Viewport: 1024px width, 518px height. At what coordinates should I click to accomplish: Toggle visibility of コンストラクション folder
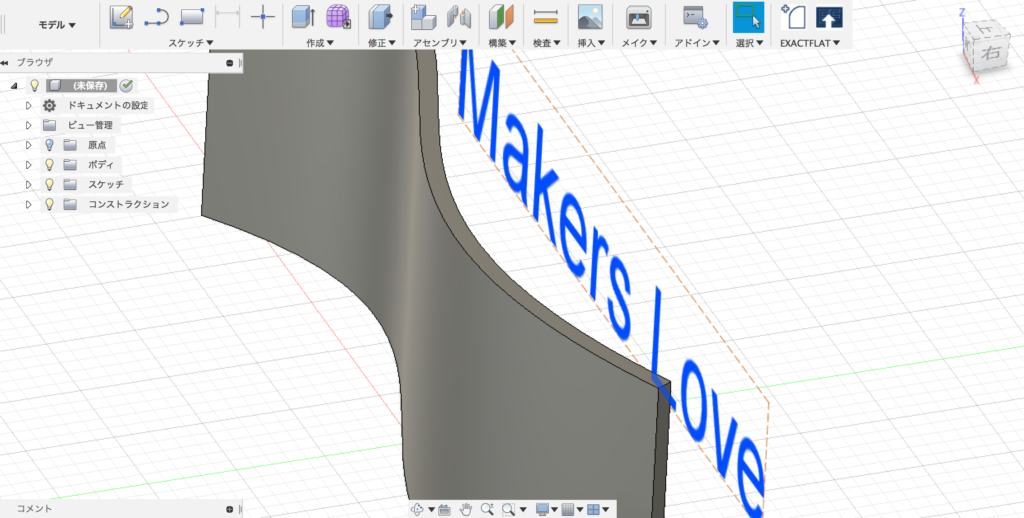[x=49, y=204]
